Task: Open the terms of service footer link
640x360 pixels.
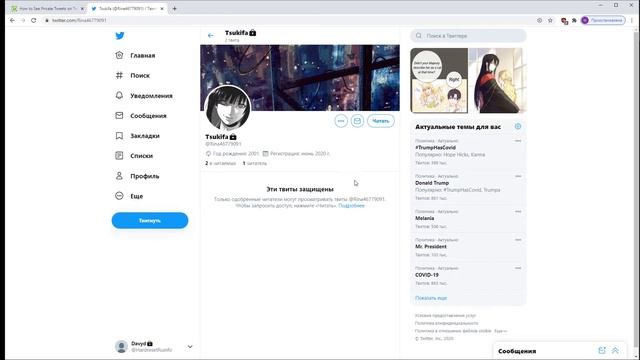Action: point(446,316)
